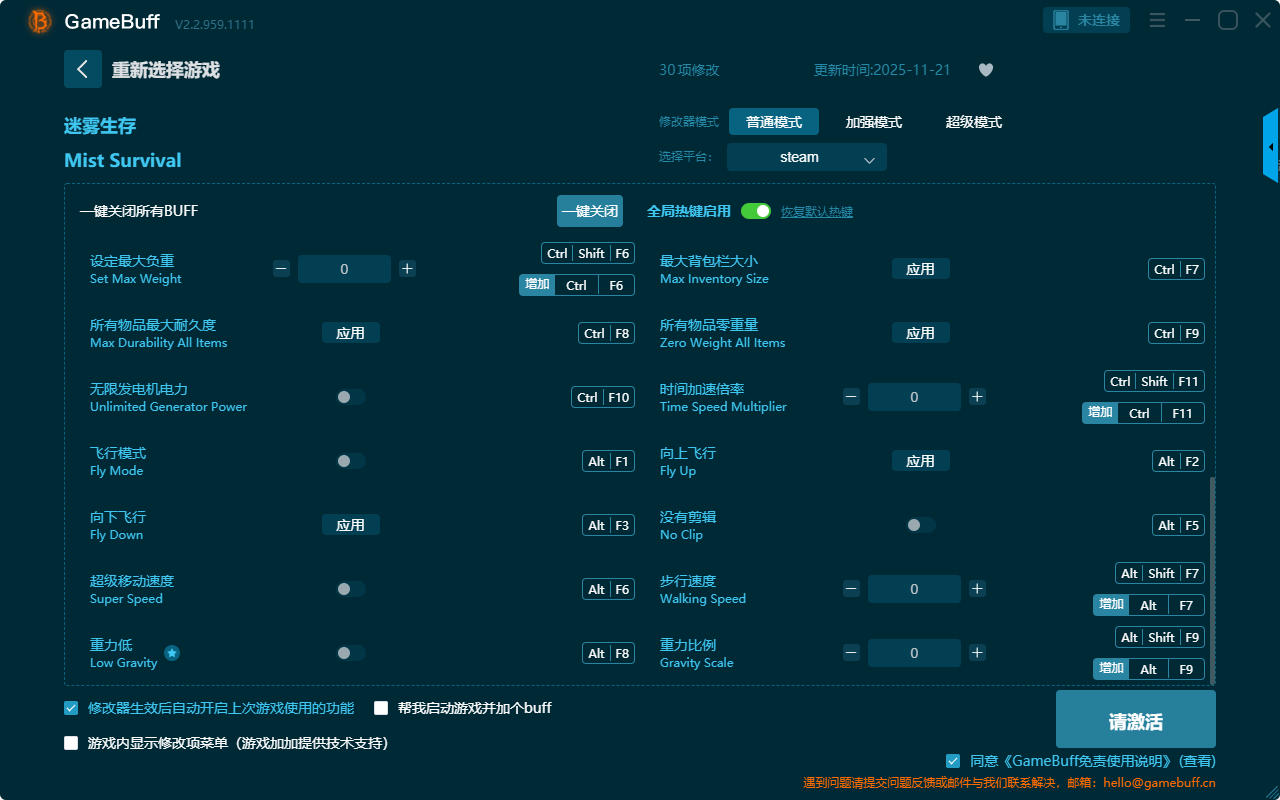Check the launch game and add buff box

381,708
